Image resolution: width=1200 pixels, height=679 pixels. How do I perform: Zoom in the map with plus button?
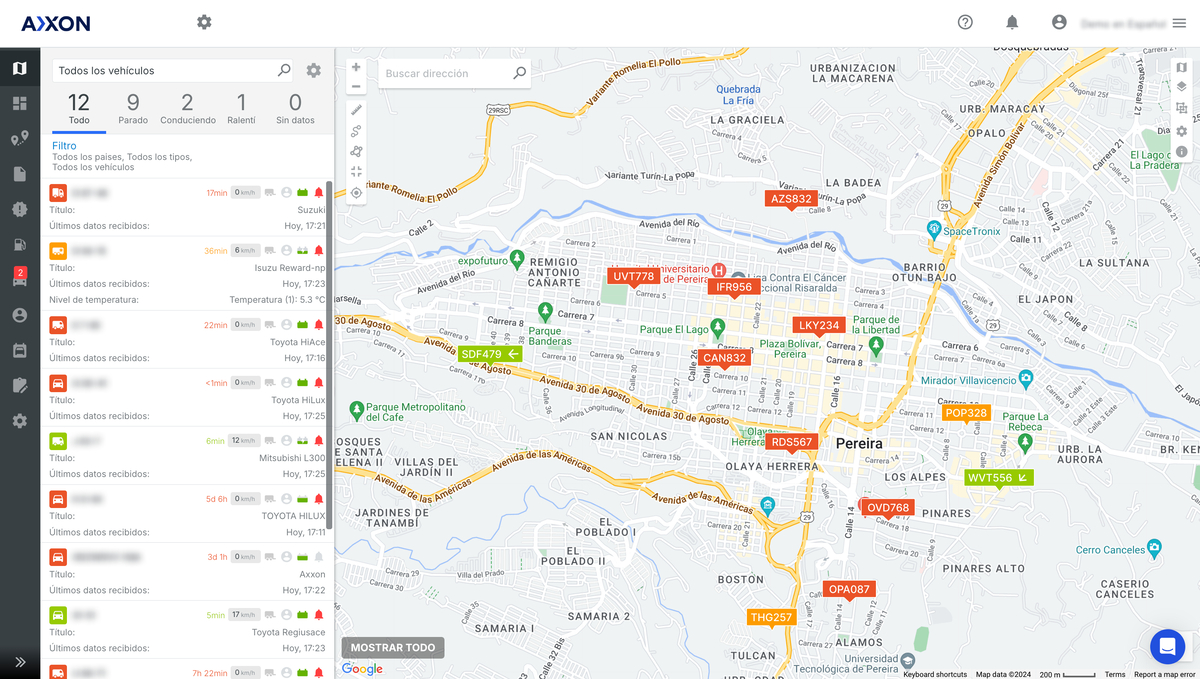coord(356,68)
